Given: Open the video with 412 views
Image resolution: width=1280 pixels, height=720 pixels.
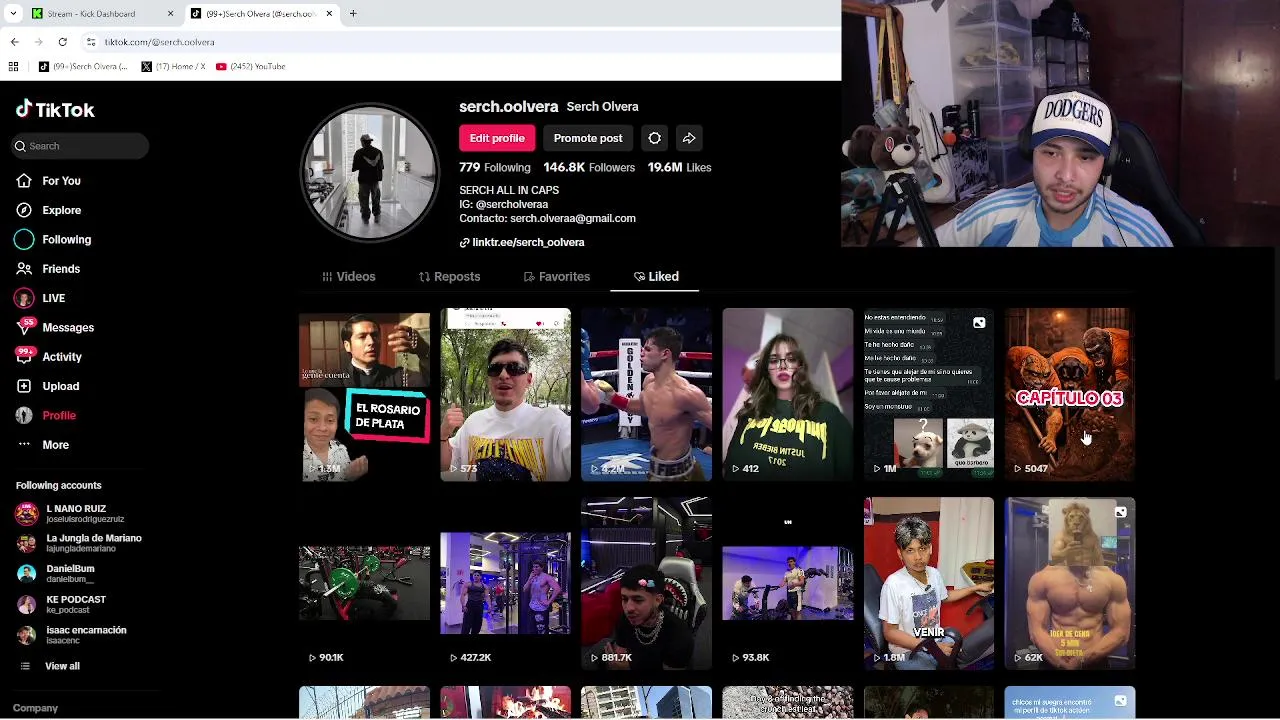Looking at the screenshot, I should coord(788,395).
